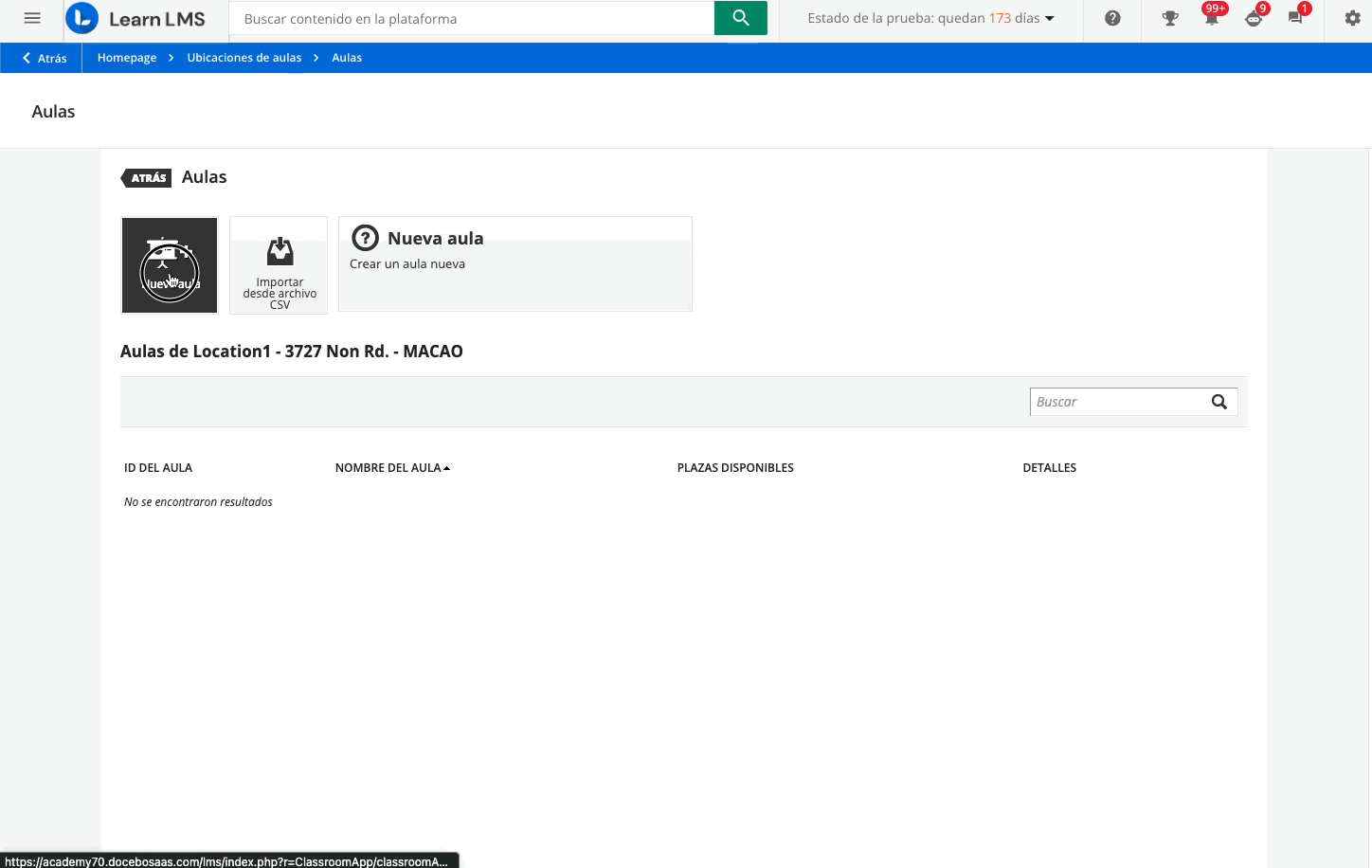Click DETALLES column header

click(1050, 468)
